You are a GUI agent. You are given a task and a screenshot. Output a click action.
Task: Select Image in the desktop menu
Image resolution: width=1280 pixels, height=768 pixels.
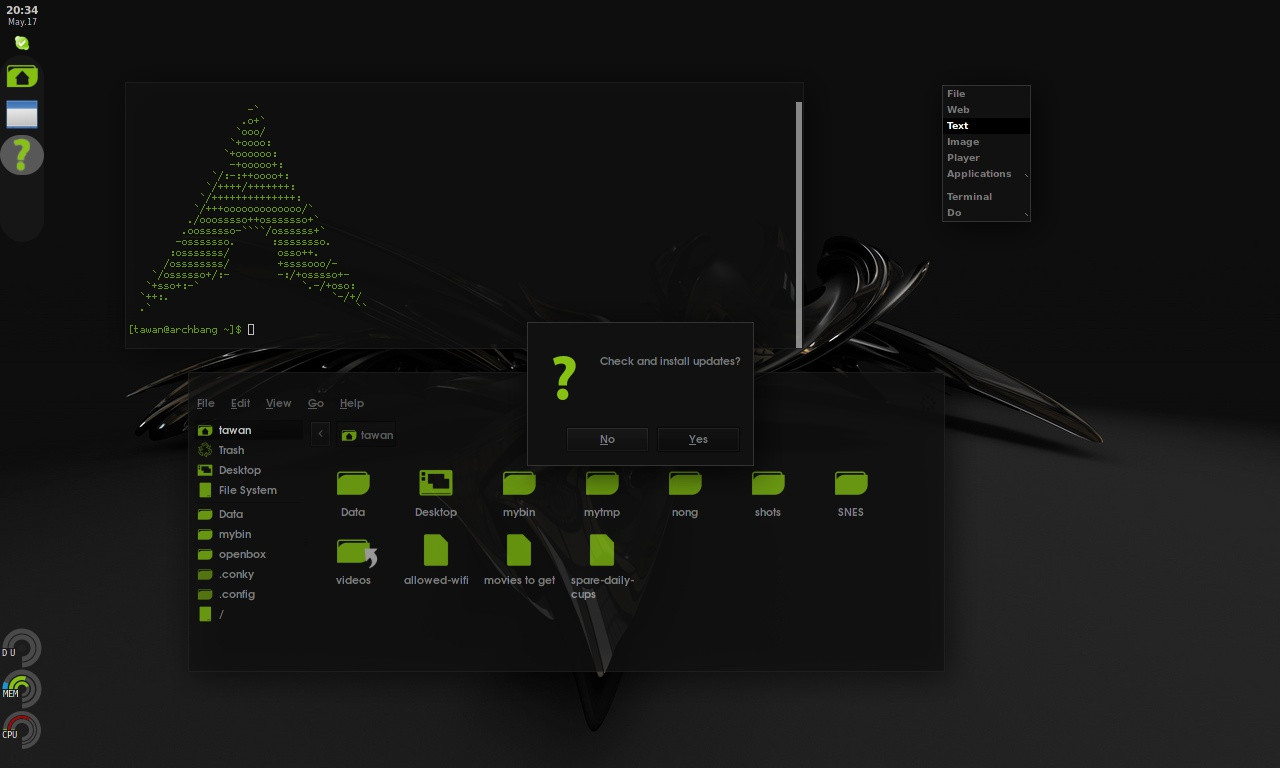pyautogui.click(x=986, y=142)
